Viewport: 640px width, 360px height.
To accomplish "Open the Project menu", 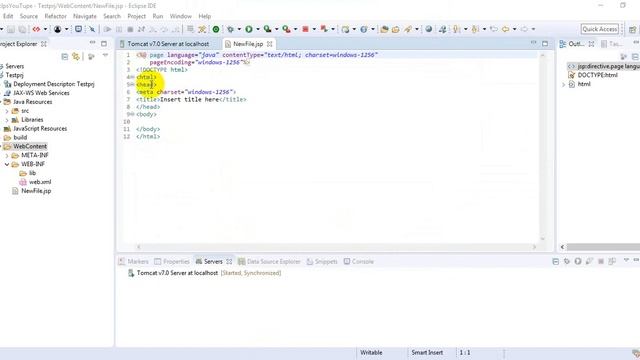I will [x=136, y=16].
